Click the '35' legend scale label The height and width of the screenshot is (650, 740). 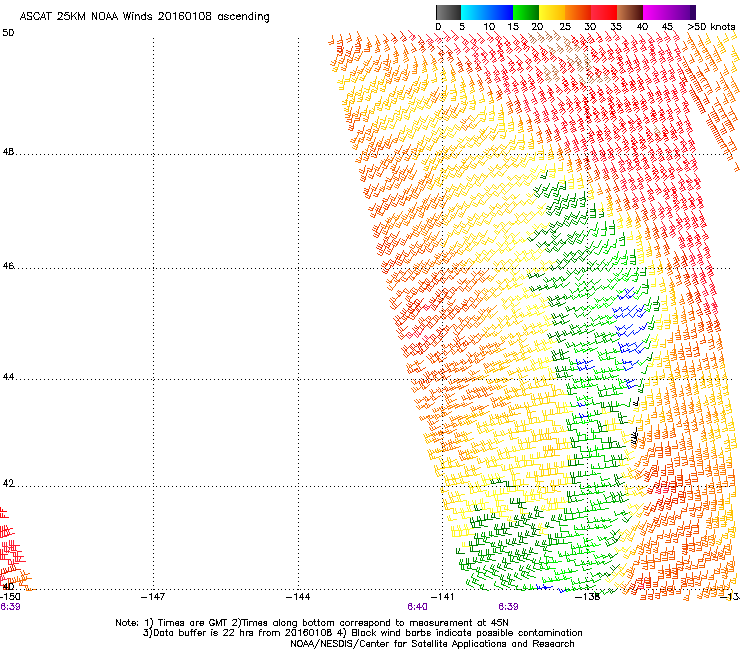pyautogui.click(x=616, y=27)
